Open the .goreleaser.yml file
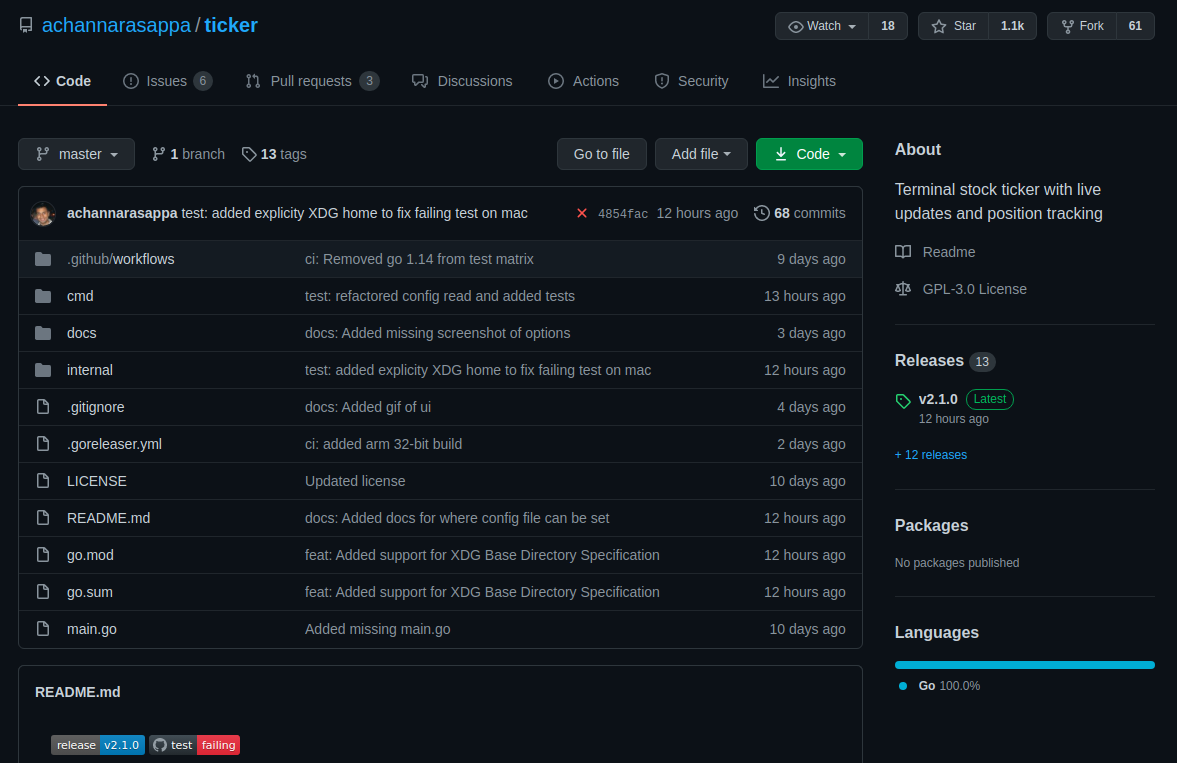Screen dimensions: 1177x763 [114, 444]
